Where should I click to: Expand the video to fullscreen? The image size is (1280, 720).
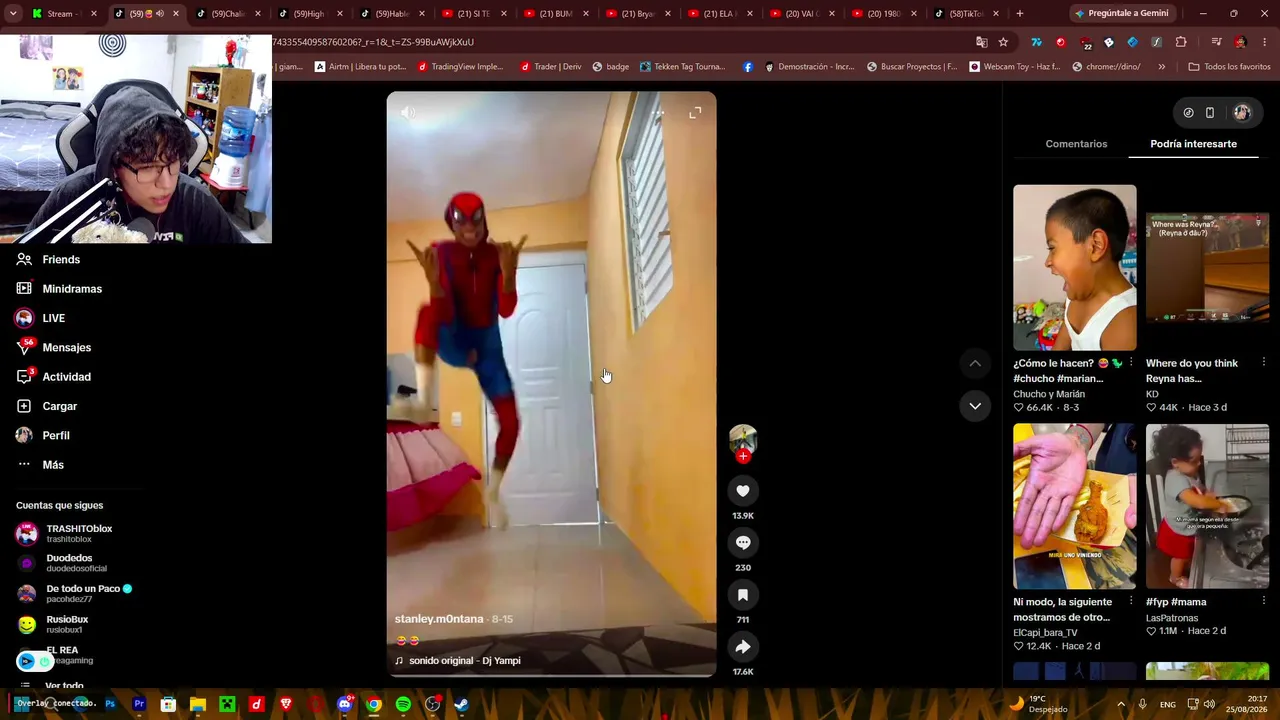[695, 113]
